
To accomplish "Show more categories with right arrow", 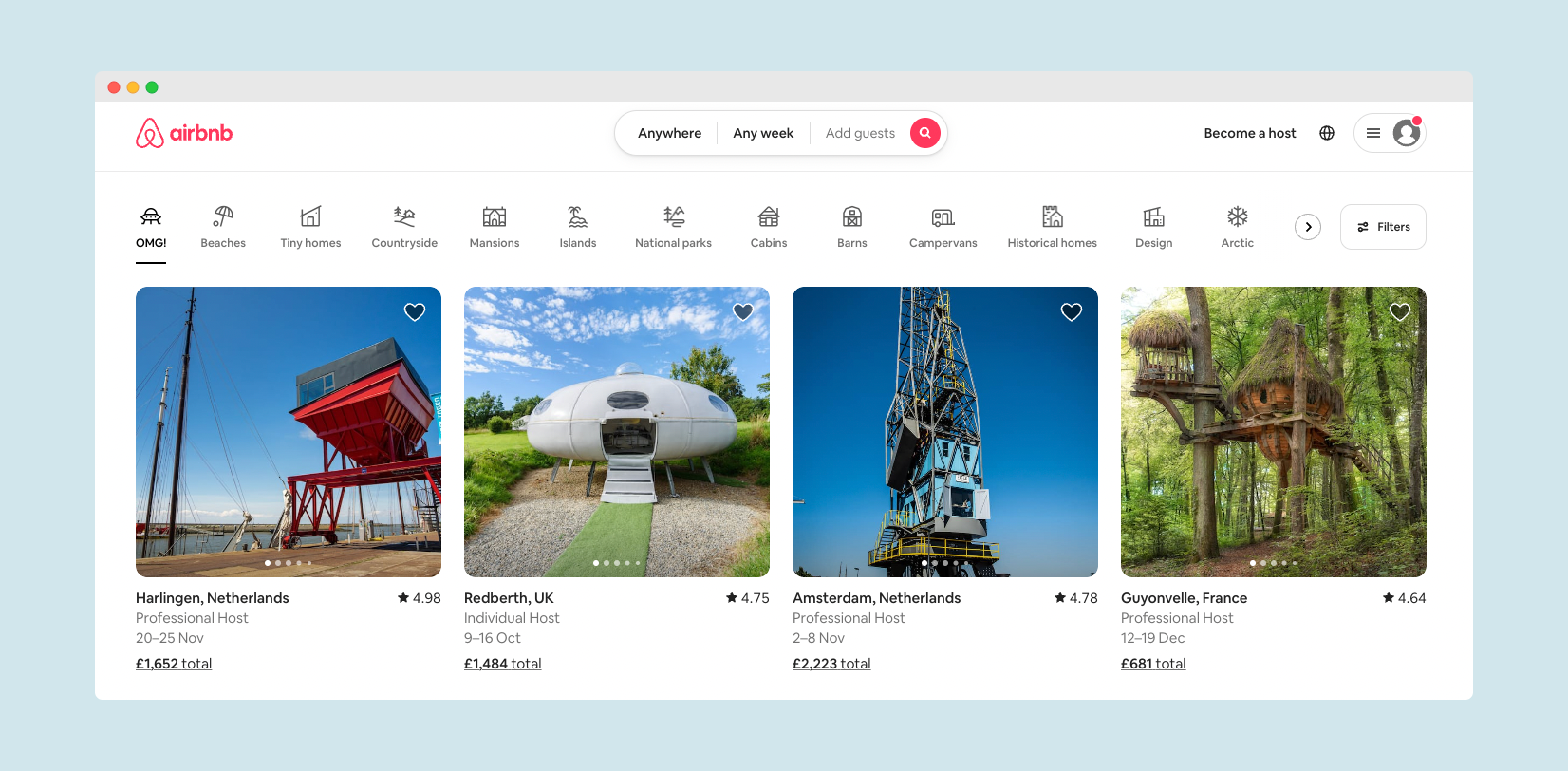I will [1308, 227].
